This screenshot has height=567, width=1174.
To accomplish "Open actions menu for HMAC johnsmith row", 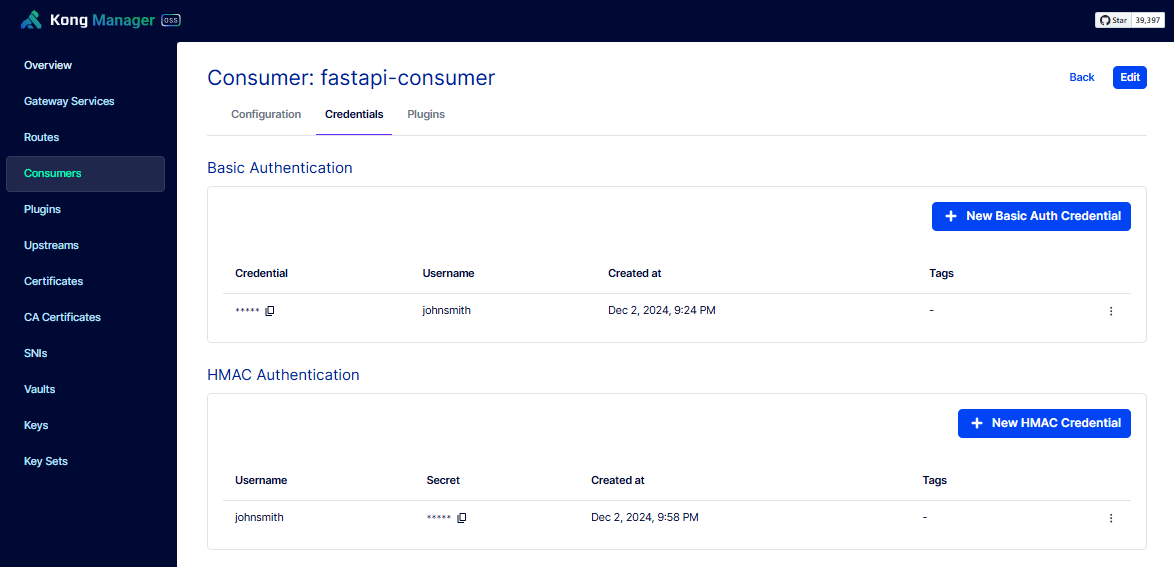I will coord(1111,518).
